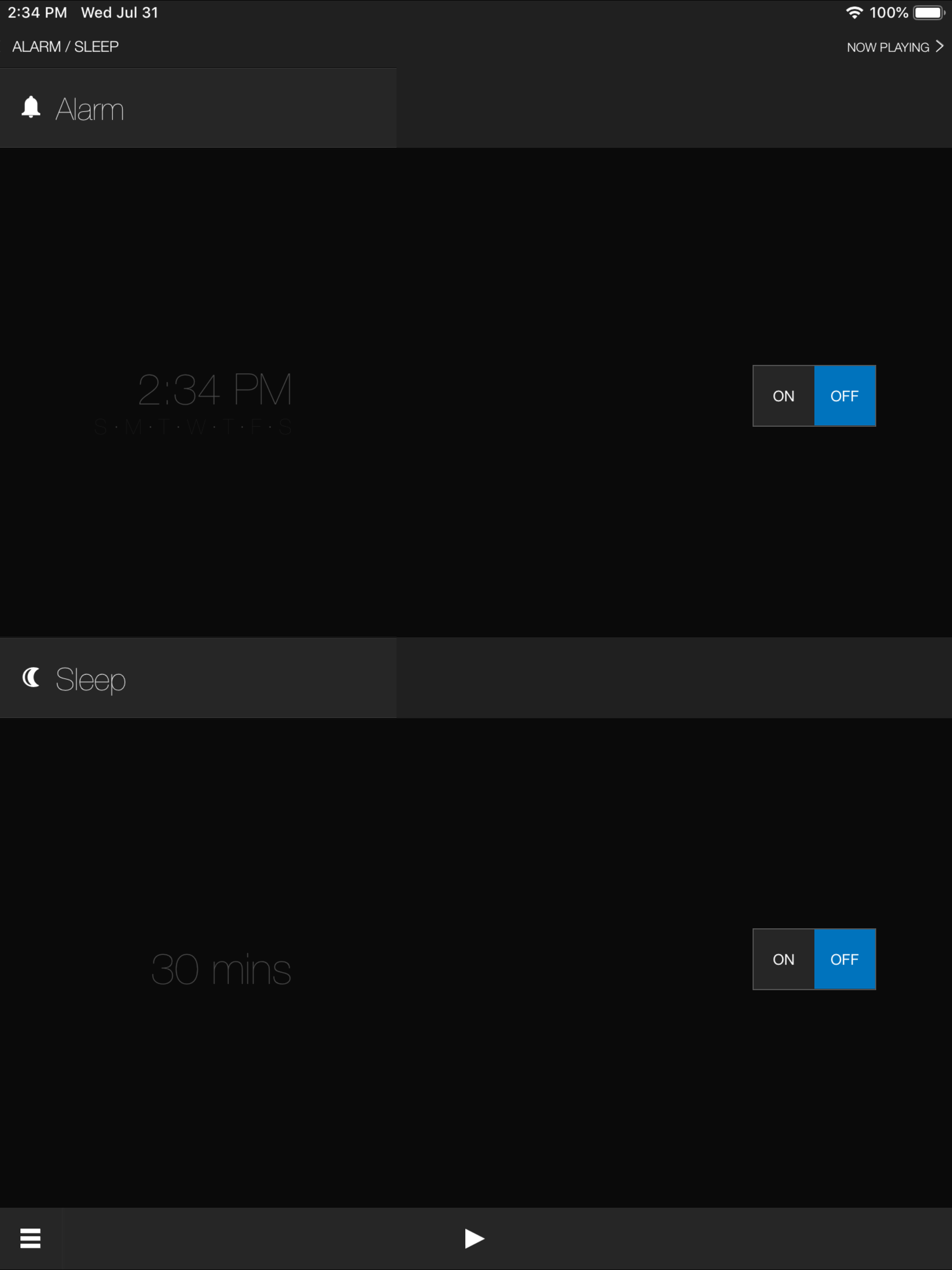952x1270 pixels.
Task: Open the 2:34 PM alarm time picker
Action: point(215,390)
